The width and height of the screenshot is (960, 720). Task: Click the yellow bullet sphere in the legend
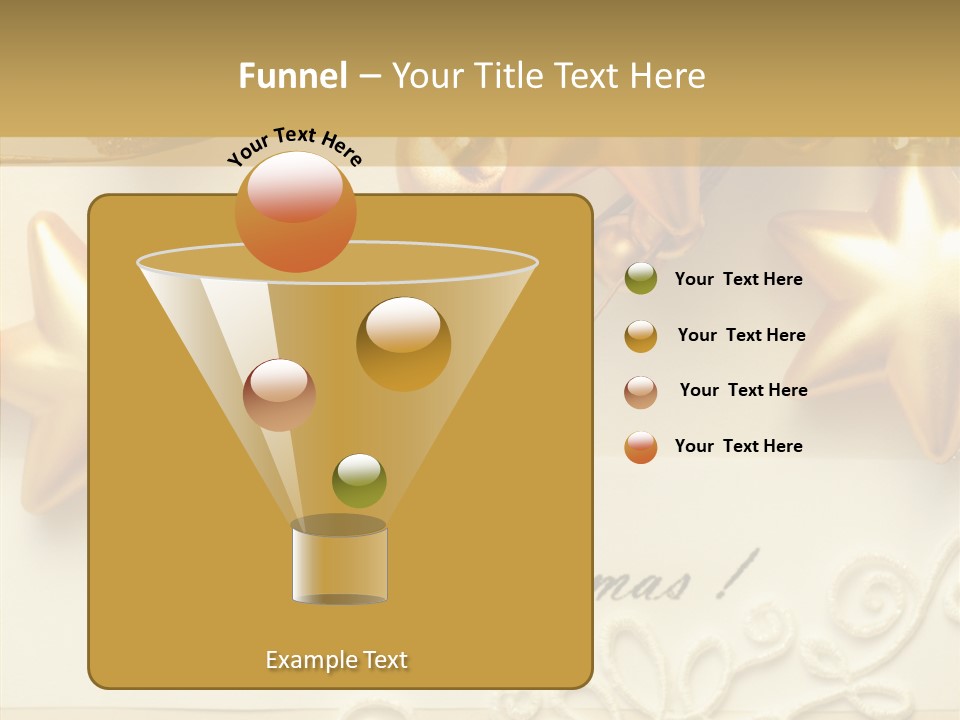(x=640, y=335)
